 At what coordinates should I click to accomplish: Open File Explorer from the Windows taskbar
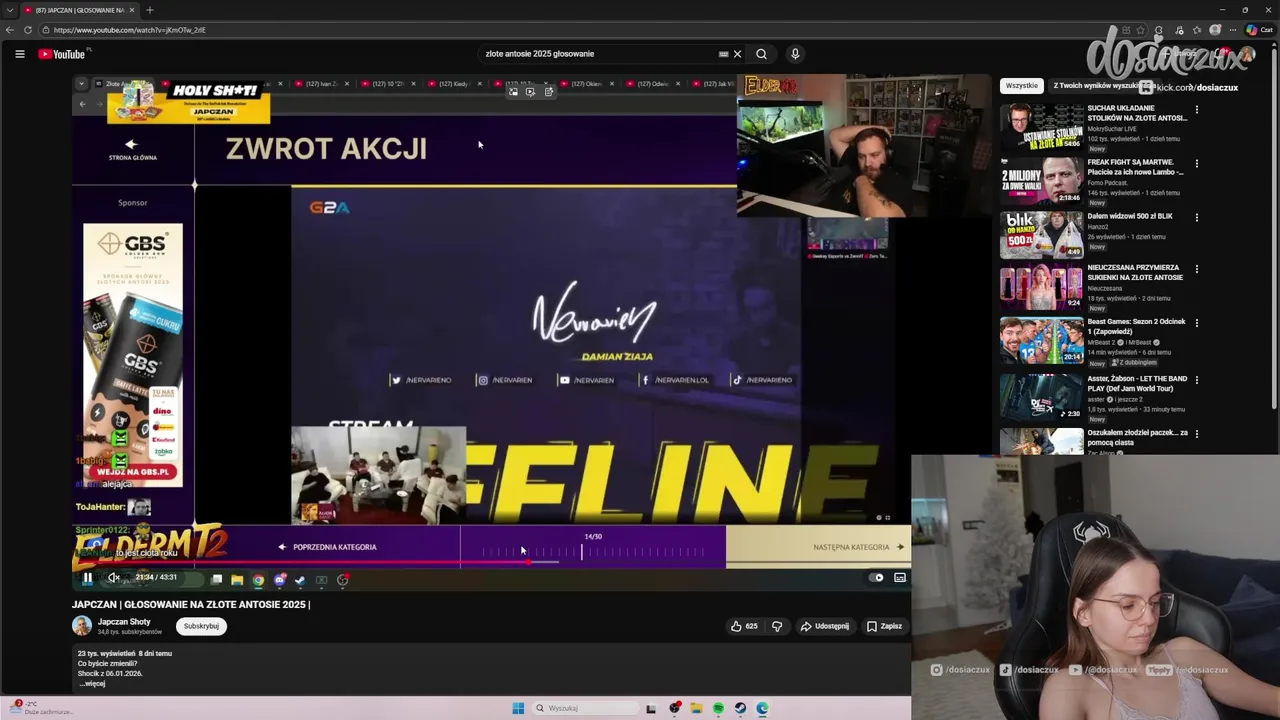pyautogui.click(x=696, y=708)
